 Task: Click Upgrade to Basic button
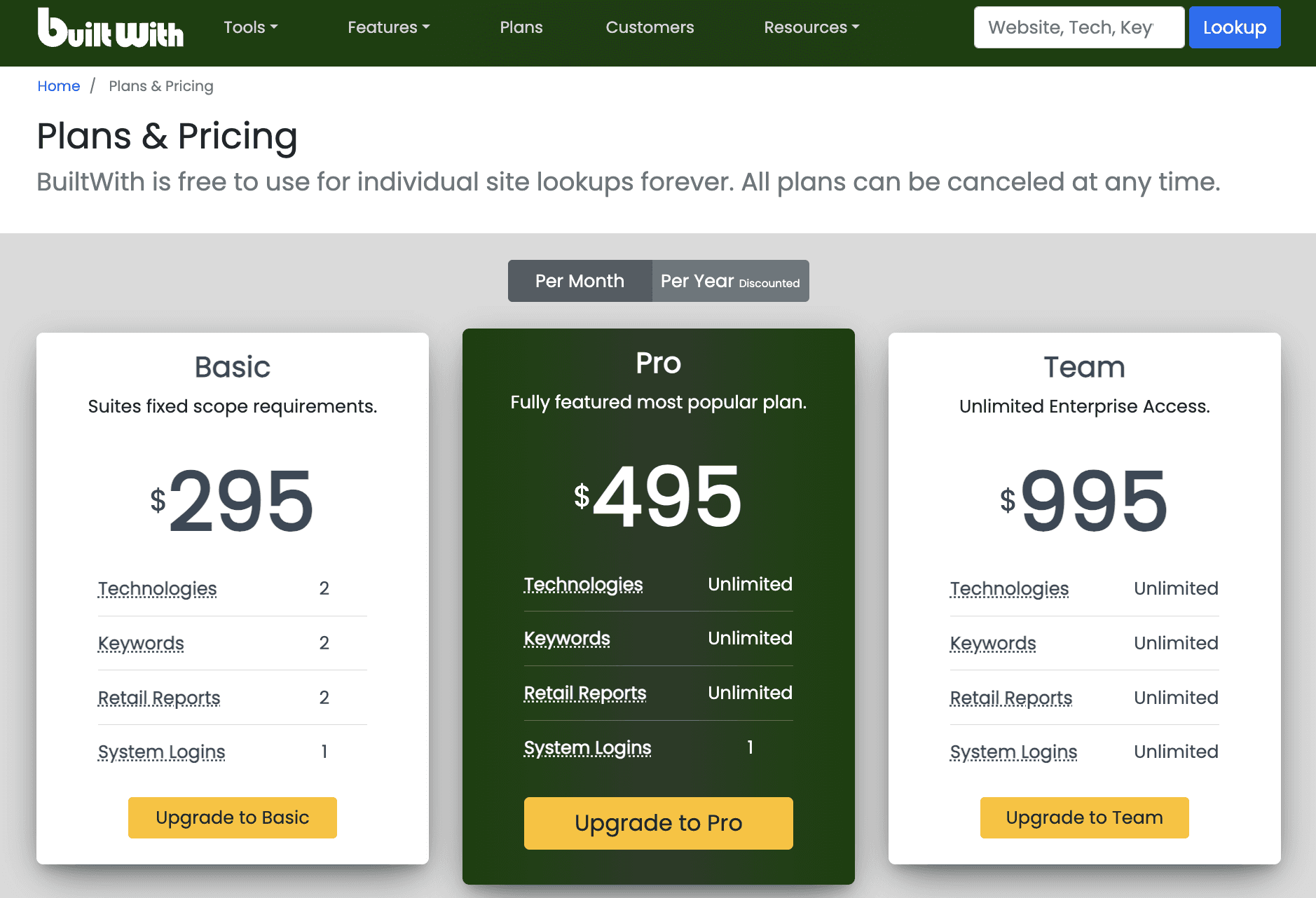point(233,817)
